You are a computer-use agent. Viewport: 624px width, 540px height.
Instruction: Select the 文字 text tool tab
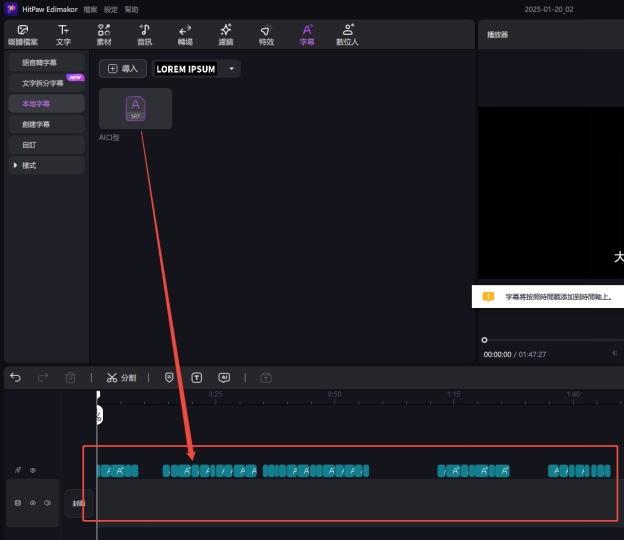coord(64,35)
